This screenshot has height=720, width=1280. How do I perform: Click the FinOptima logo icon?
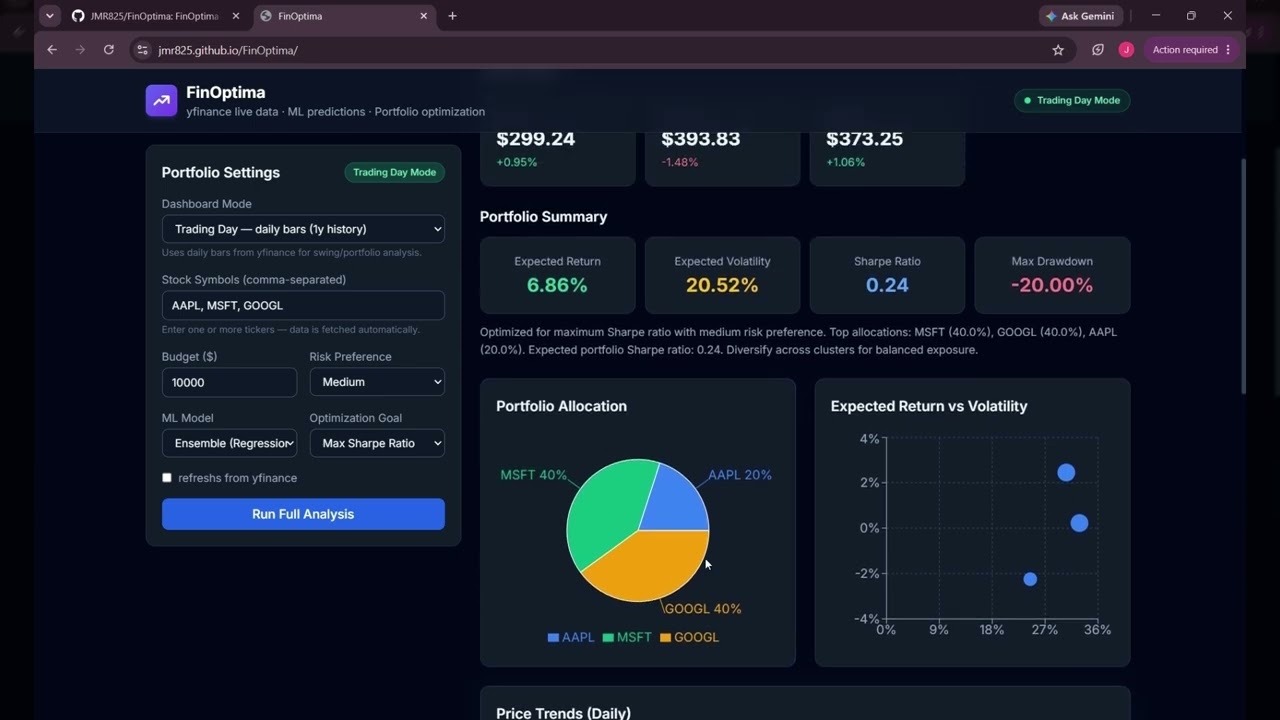161,100
